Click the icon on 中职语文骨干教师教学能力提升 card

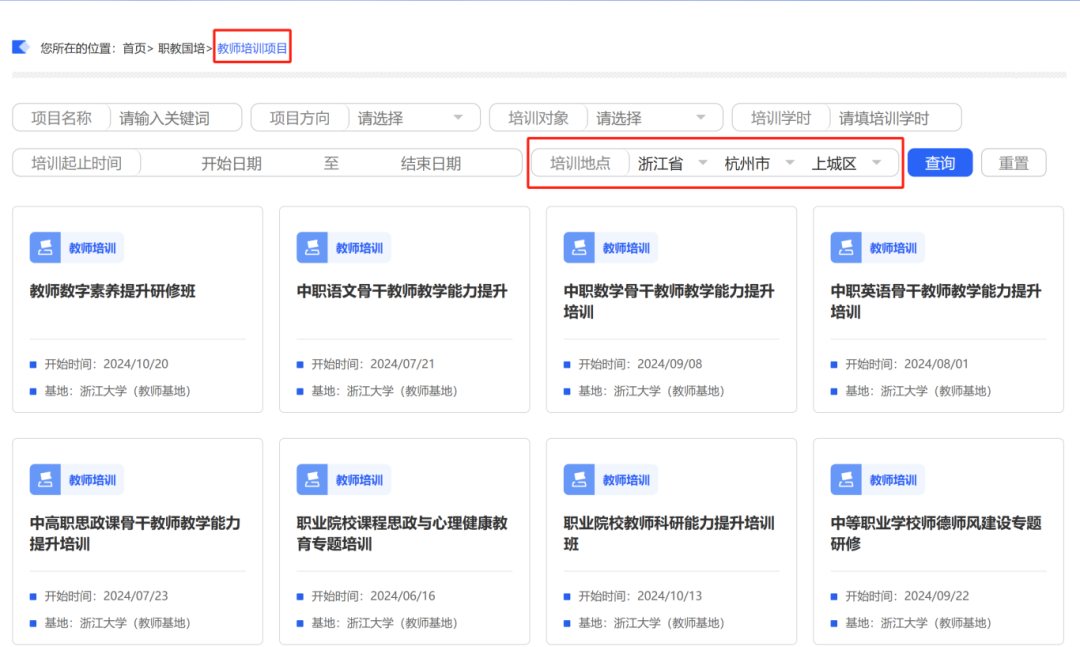coord(312,248)
